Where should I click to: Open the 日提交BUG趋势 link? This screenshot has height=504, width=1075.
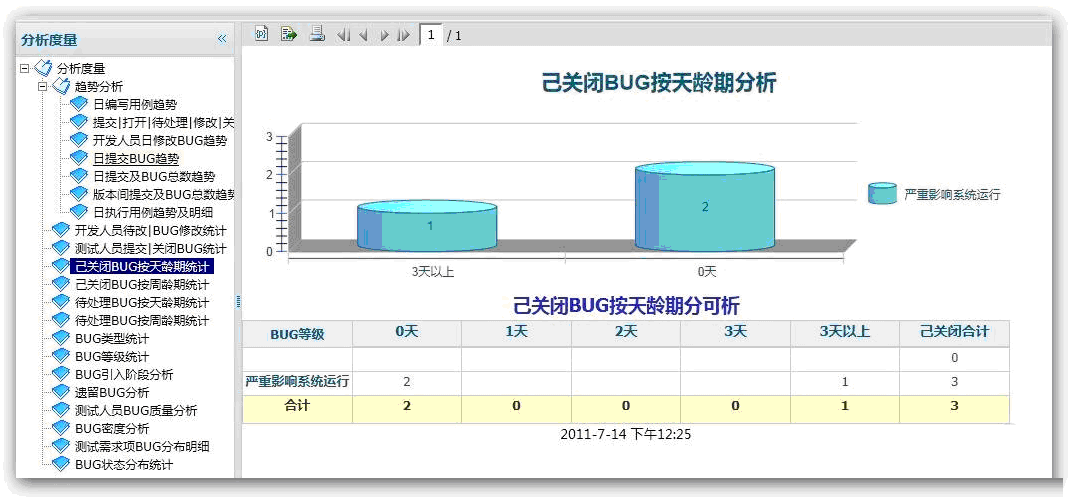pos(136,158)
